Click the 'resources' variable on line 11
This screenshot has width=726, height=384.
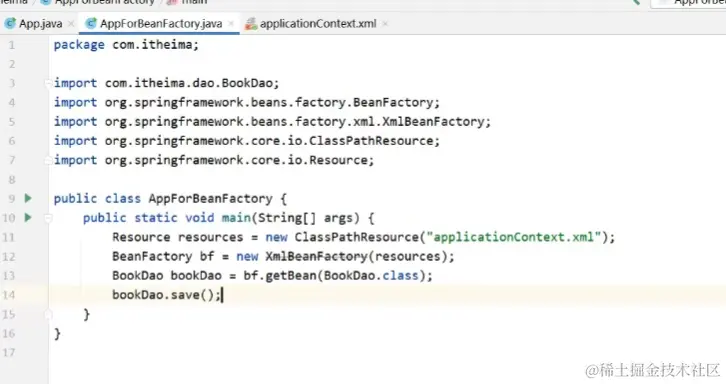(211, 237)
